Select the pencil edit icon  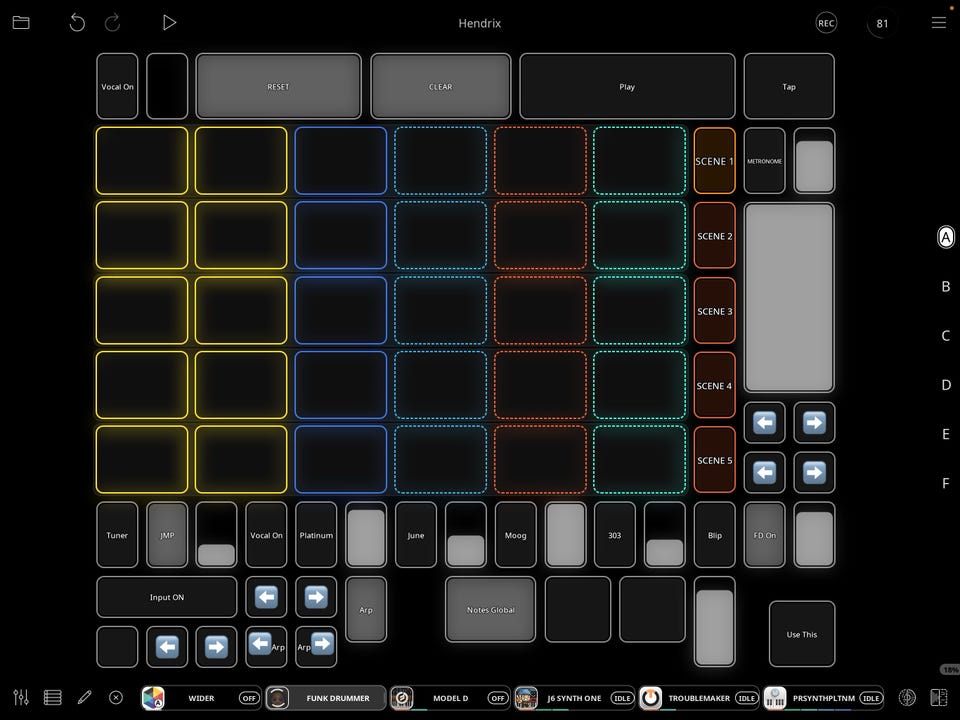pyautogui.click(x=84, y=697)
